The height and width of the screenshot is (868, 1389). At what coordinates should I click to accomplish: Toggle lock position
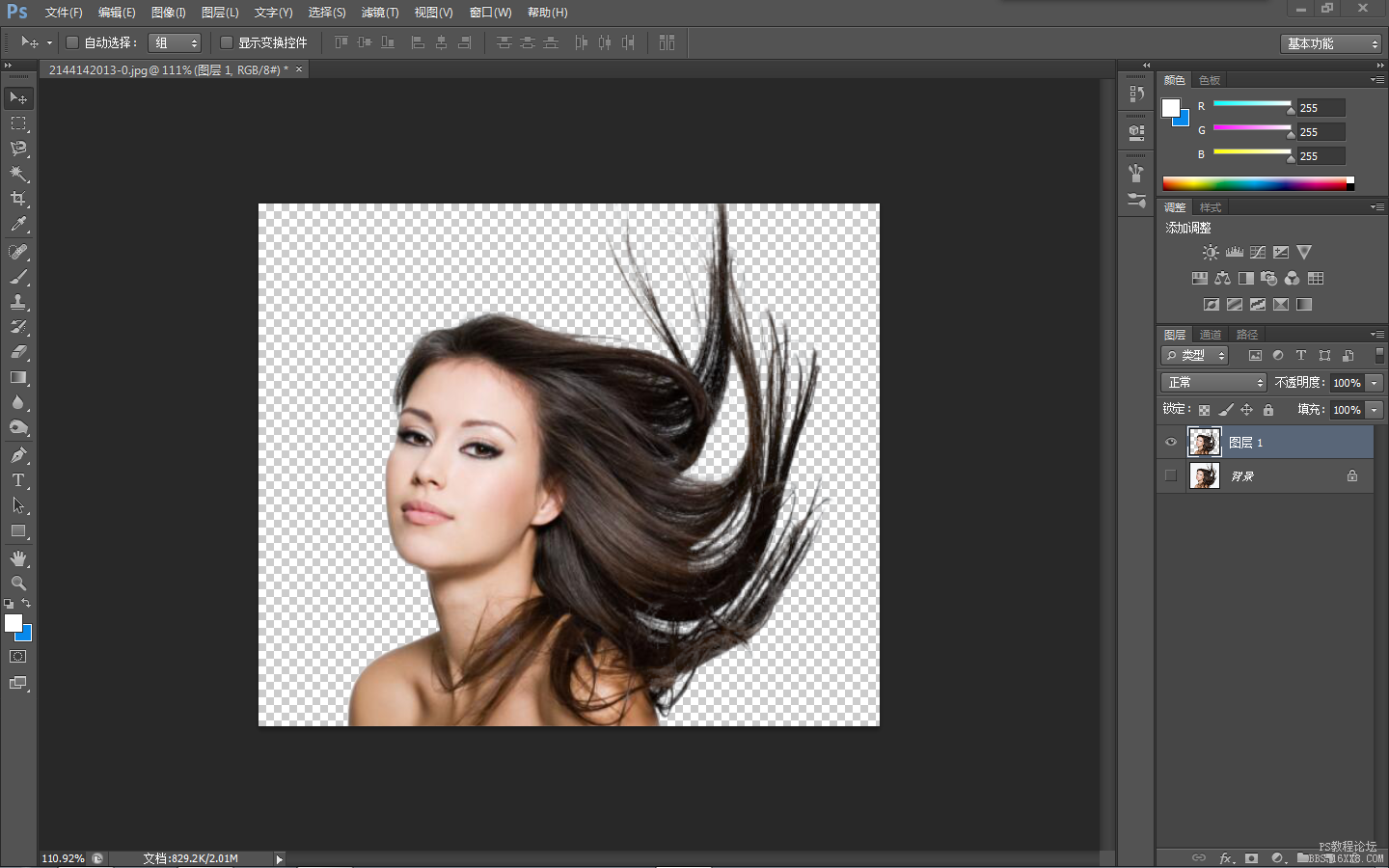(1246, 410)
